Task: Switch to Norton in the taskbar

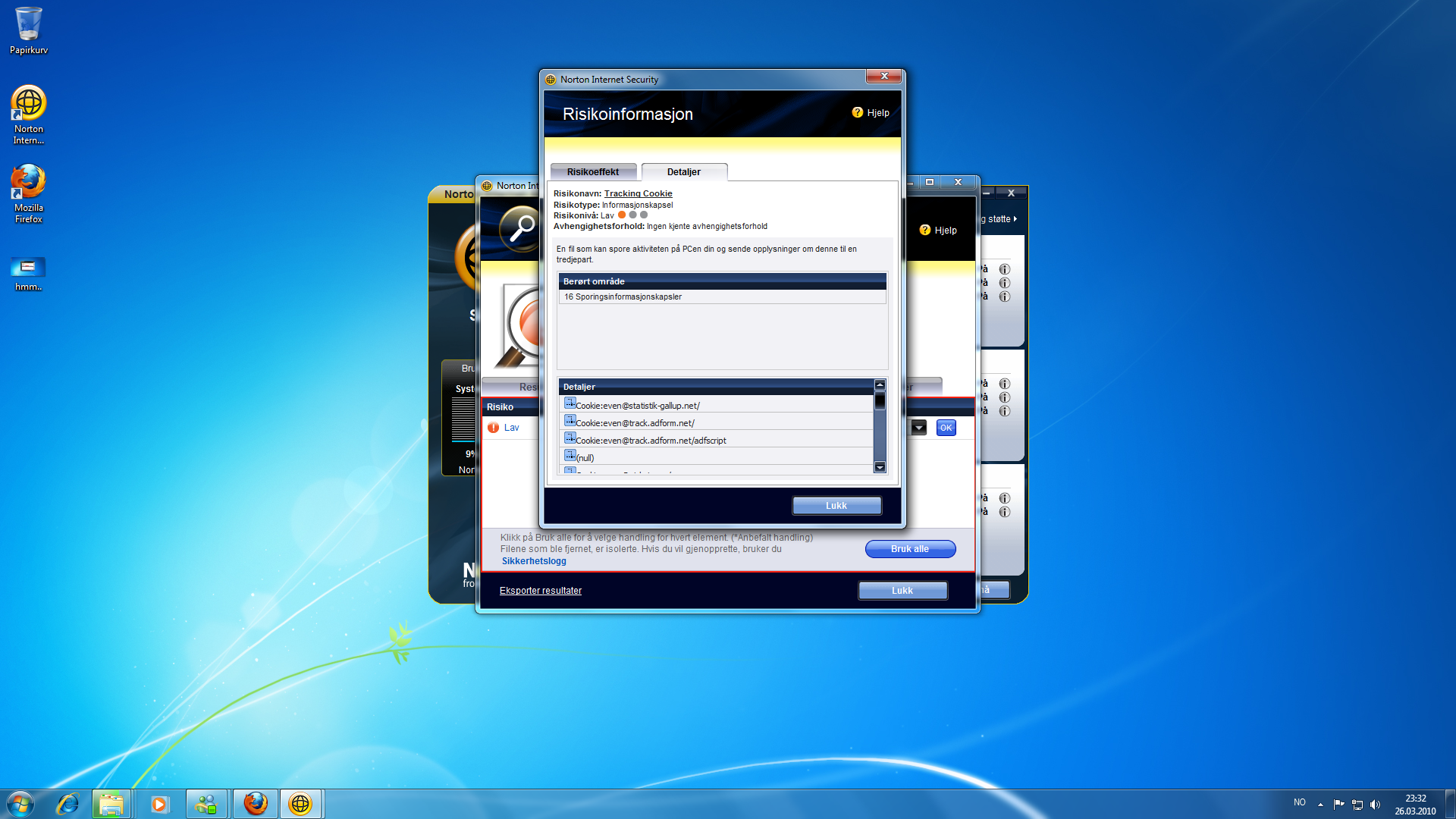Action: tap(301, 804)
